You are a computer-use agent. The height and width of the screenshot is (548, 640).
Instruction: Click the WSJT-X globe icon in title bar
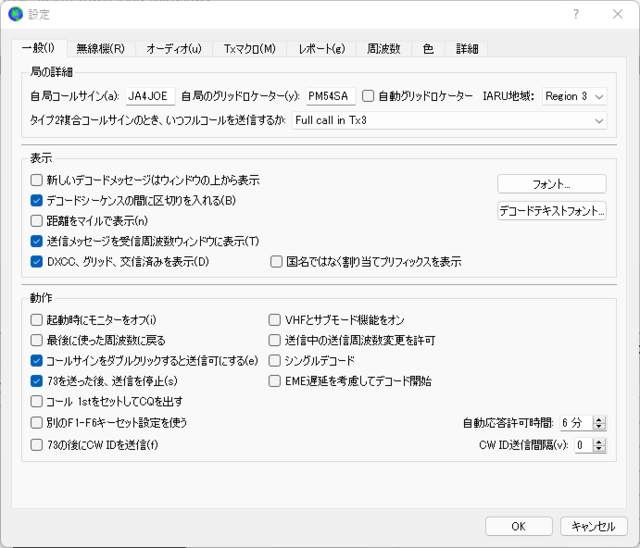[x=16, y=14]
